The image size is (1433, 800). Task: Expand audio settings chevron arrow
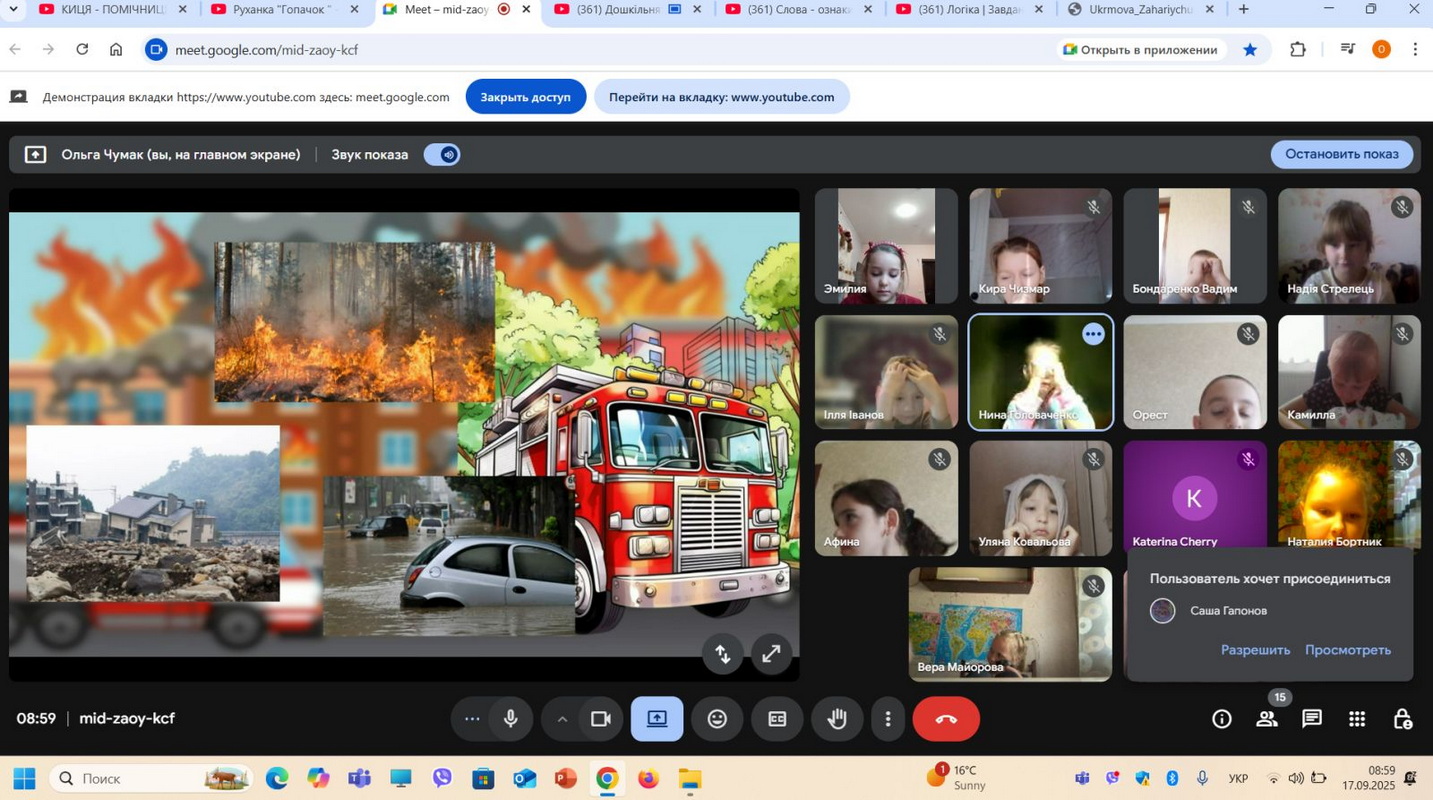tap(562, 719)
